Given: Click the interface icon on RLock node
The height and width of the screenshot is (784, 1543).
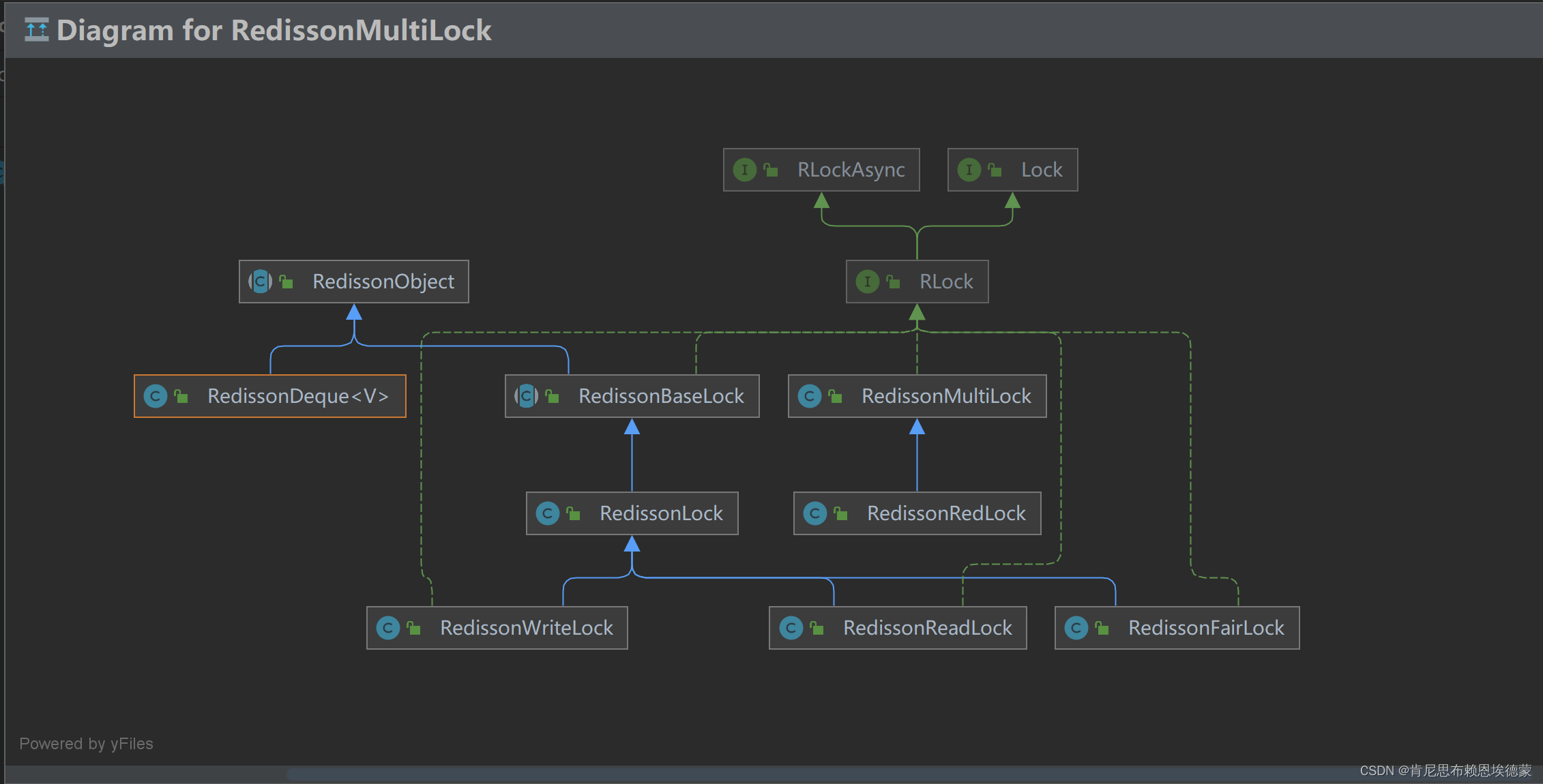Looking at the screenshot, I should click(868, 282).
